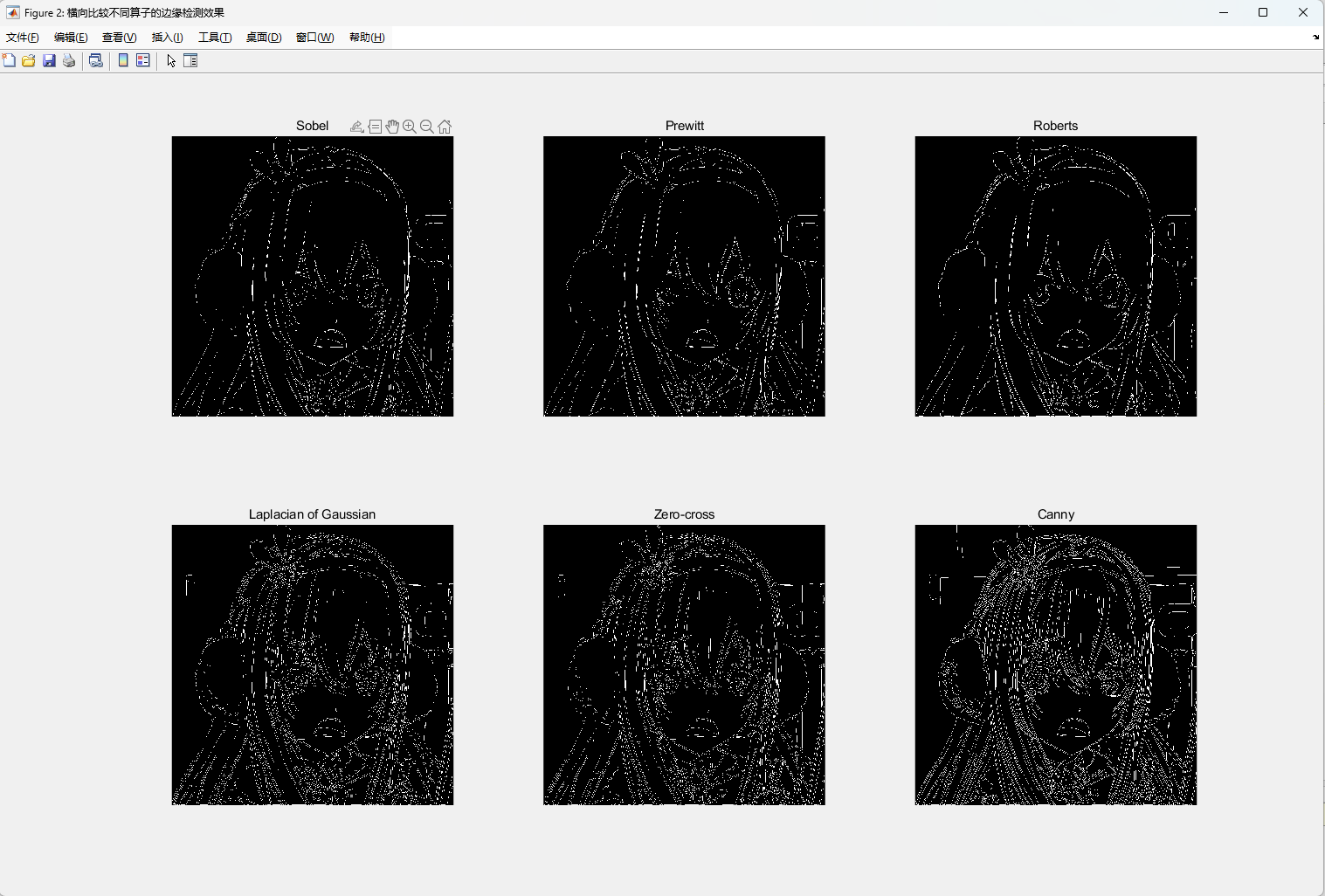Screen dimensions: 1325x896
Task: Open the 插入(I) menu
Action: coord(167,38)
